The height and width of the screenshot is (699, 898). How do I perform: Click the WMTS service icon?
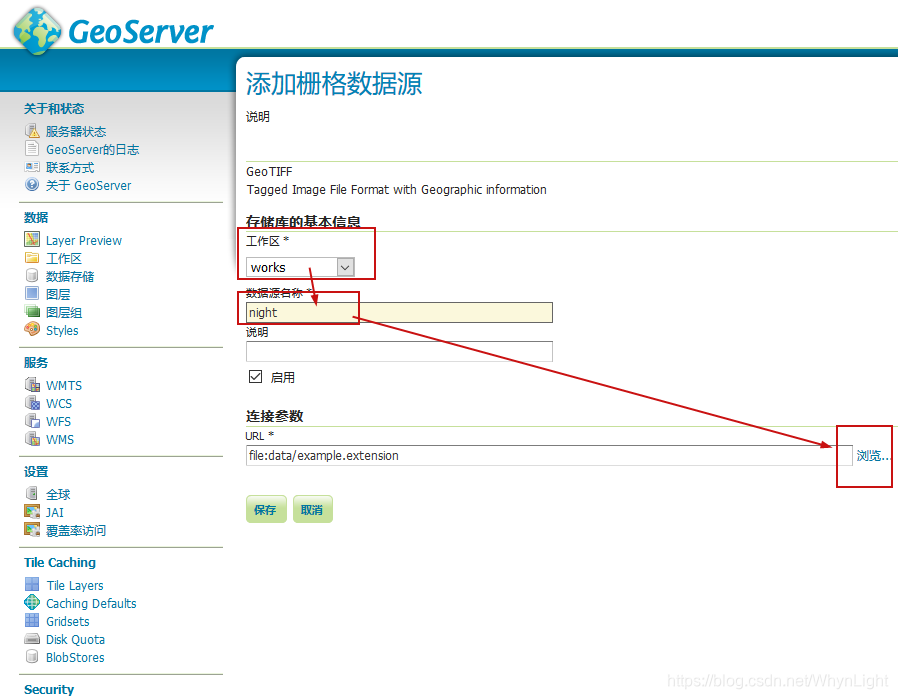pyautogui.click(x=32, y=384)
